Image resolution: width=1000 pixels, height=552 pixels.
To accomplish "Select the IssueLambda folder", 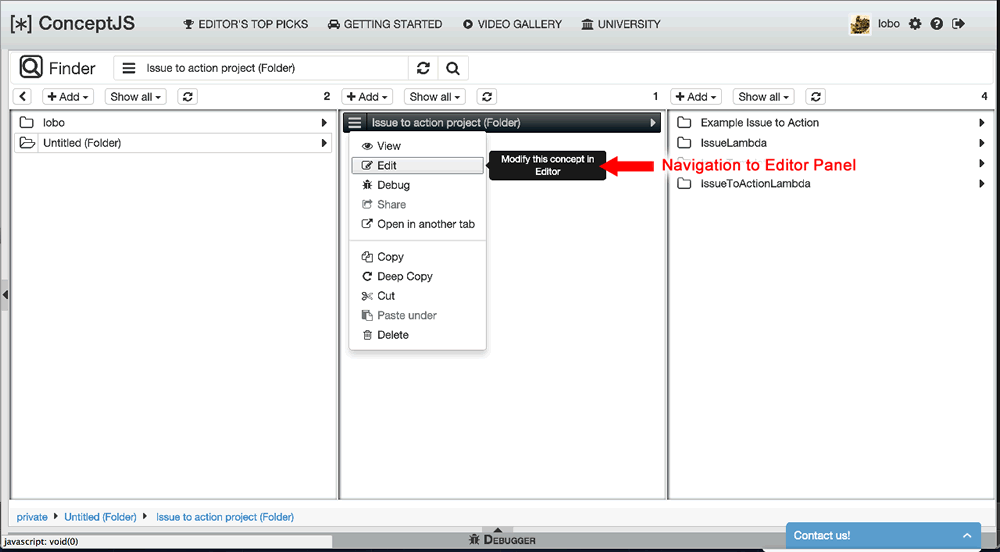I will pyautogui.click(x=832, y=143).
